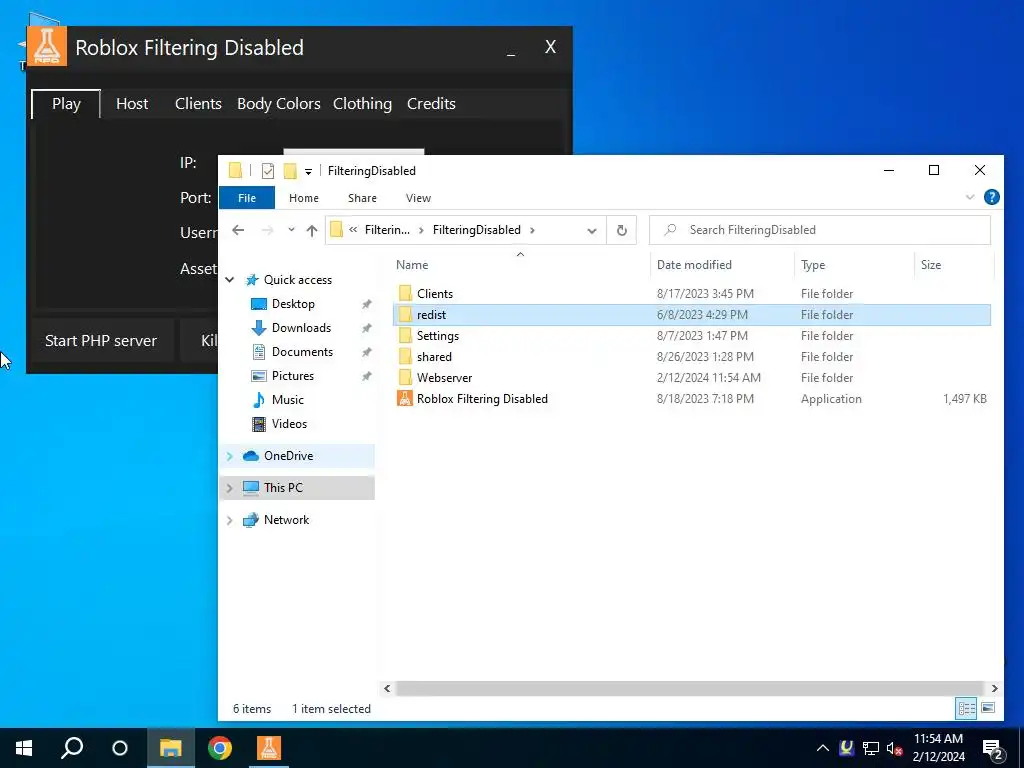Open Music in Quick access

click(x=287, y=400)
